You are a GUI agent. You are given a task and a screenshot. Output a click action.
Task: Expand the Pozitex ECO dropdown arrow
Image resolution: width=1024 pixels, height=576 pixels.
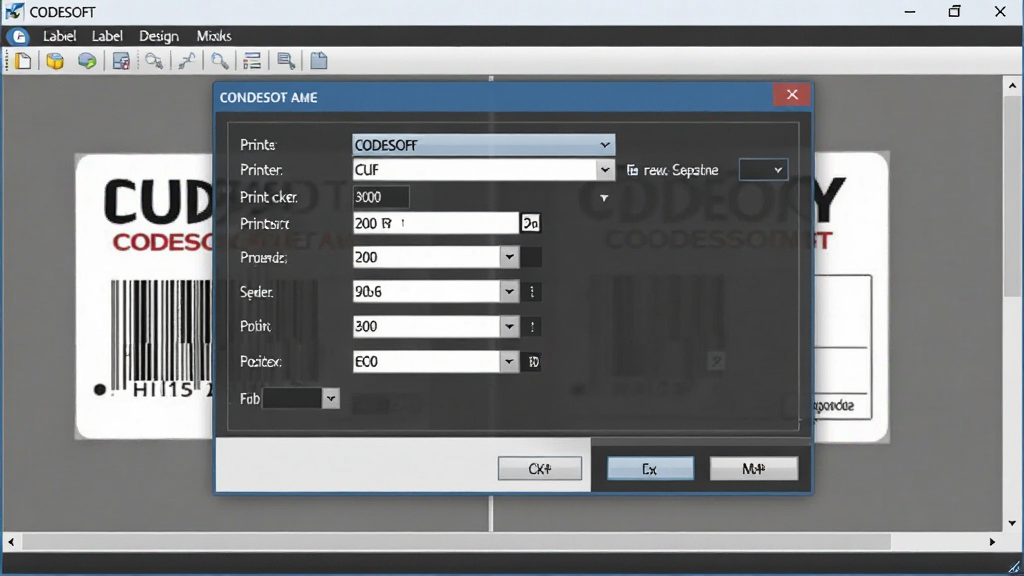point(509,361)
